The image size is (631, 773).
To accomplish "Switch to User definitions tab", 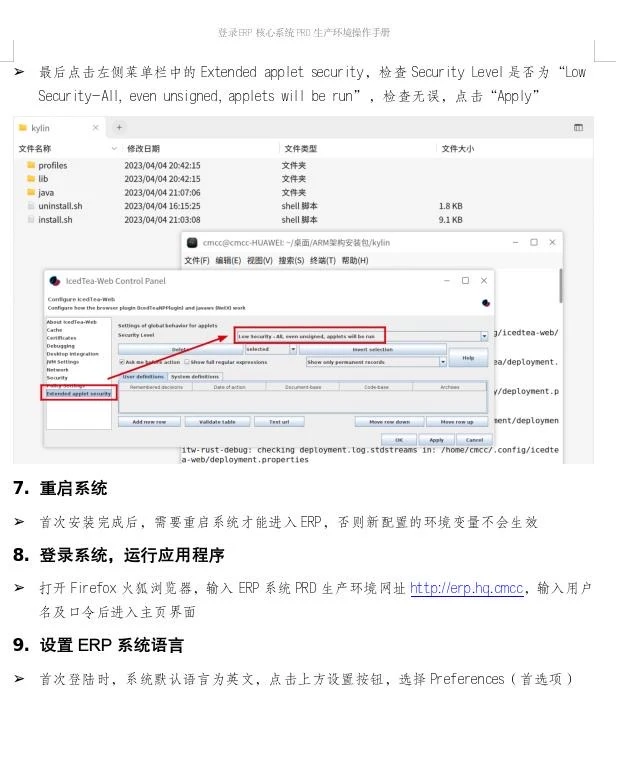I will 143,377.
